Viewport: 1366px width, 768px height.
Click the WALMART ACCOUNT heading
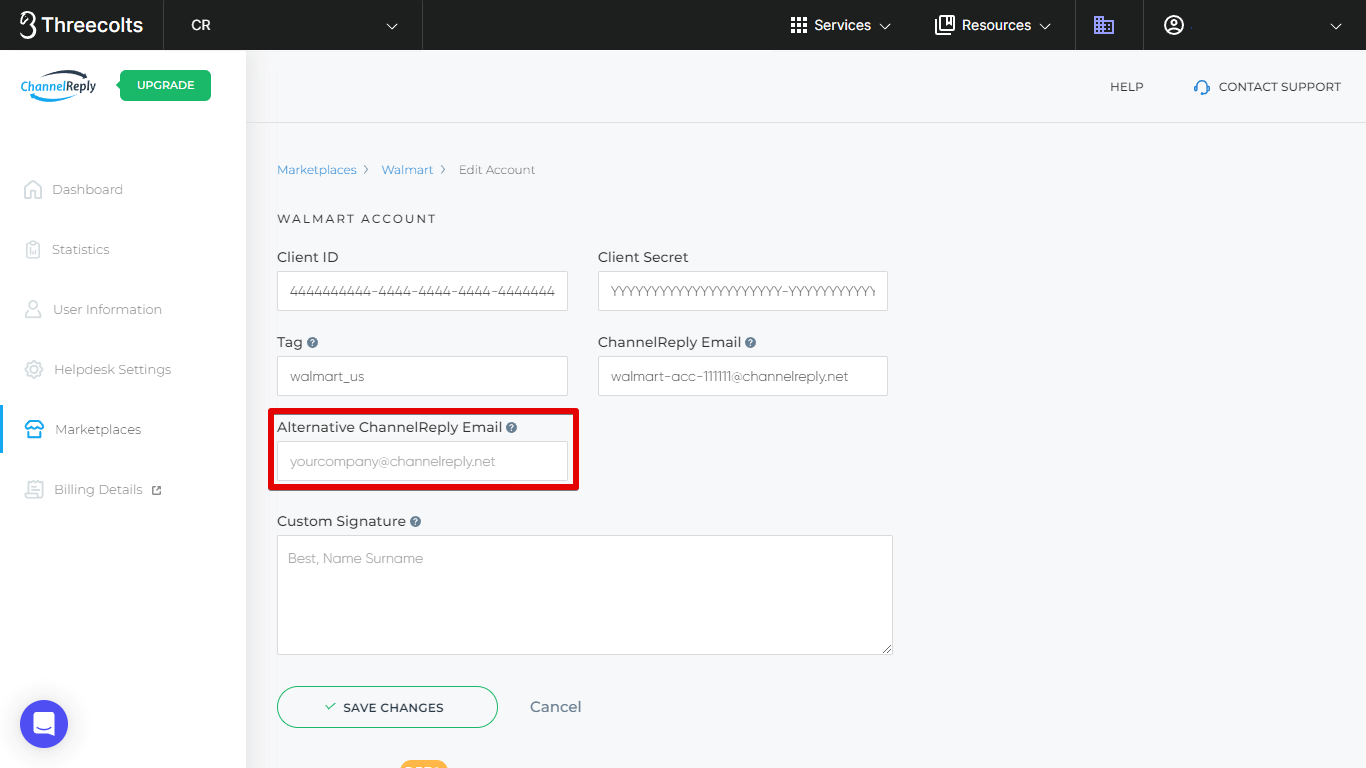(356, 218)
